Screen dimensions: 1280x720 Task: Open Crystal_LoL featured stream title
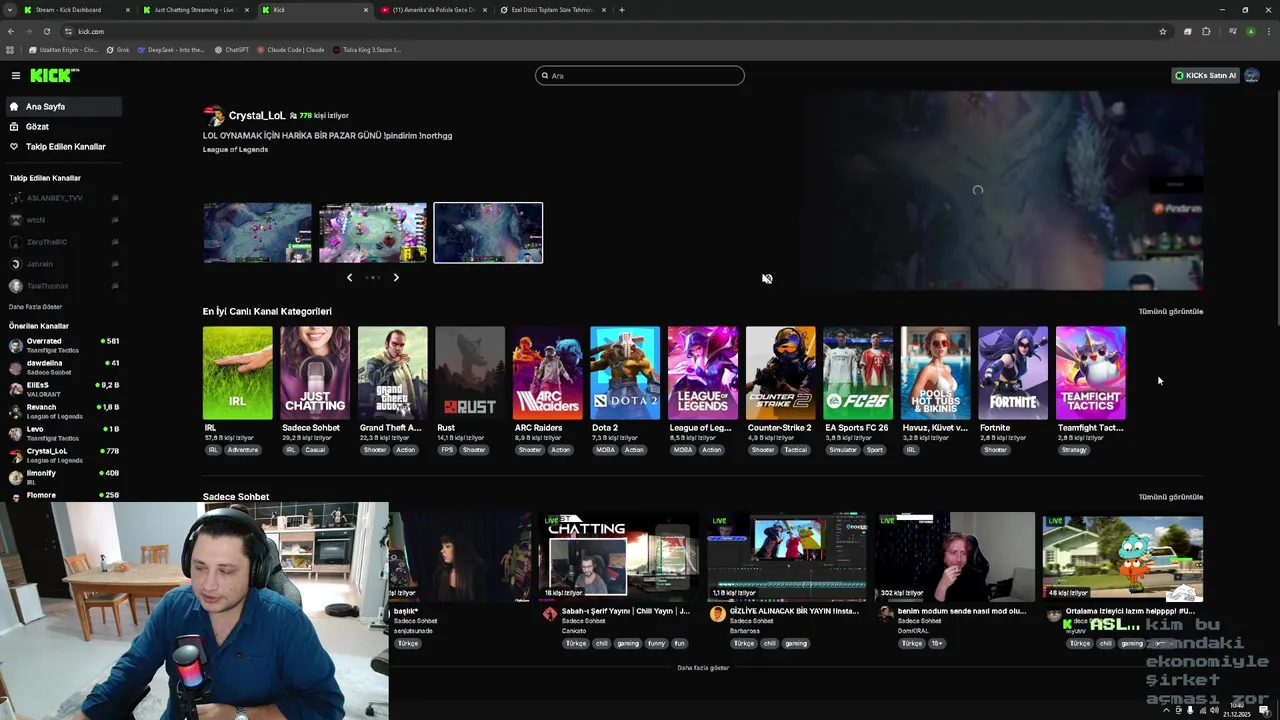[x=327, y=135]
